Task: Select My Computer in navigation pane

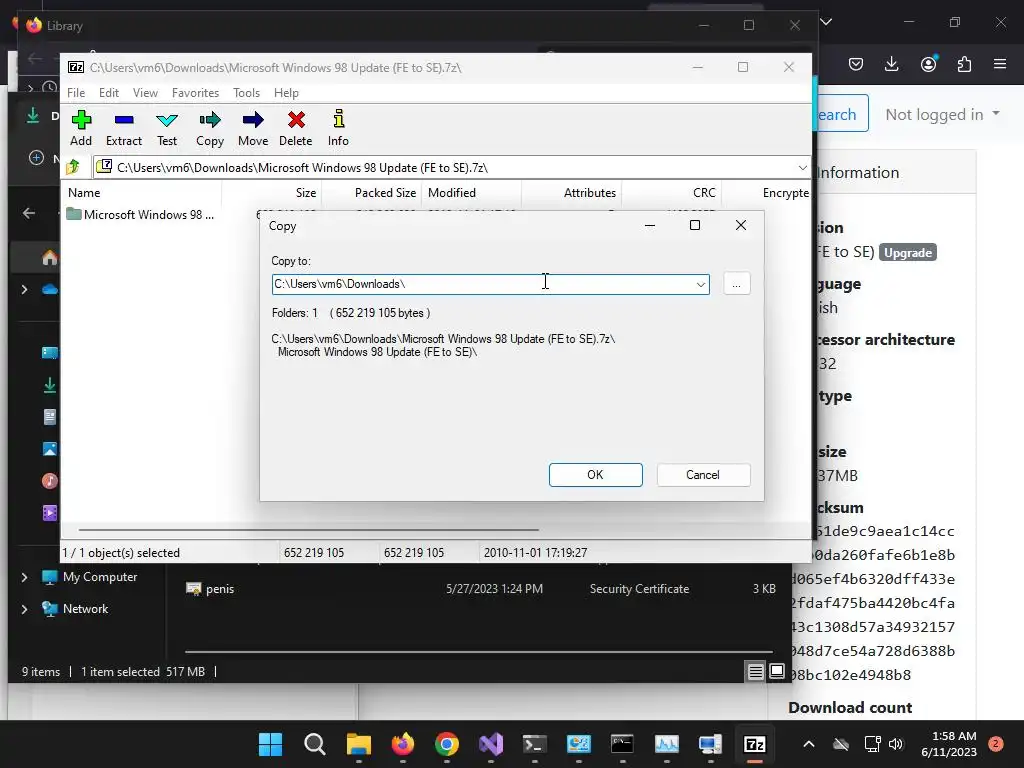Action: (x=89, y=577)
